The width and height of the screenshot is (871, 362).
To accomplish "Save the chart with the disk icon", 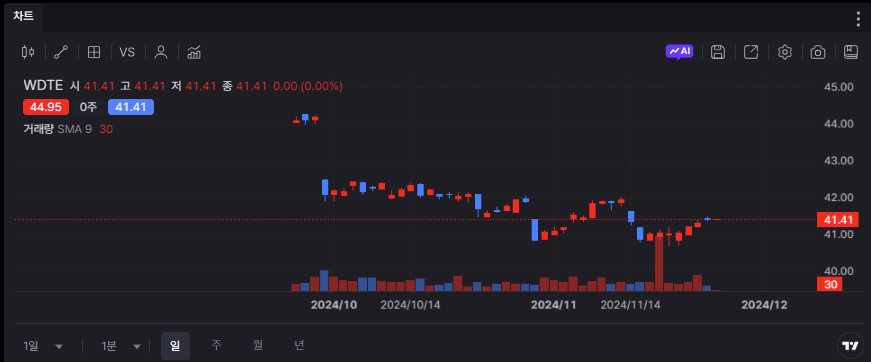I will [x=718, y=52].
